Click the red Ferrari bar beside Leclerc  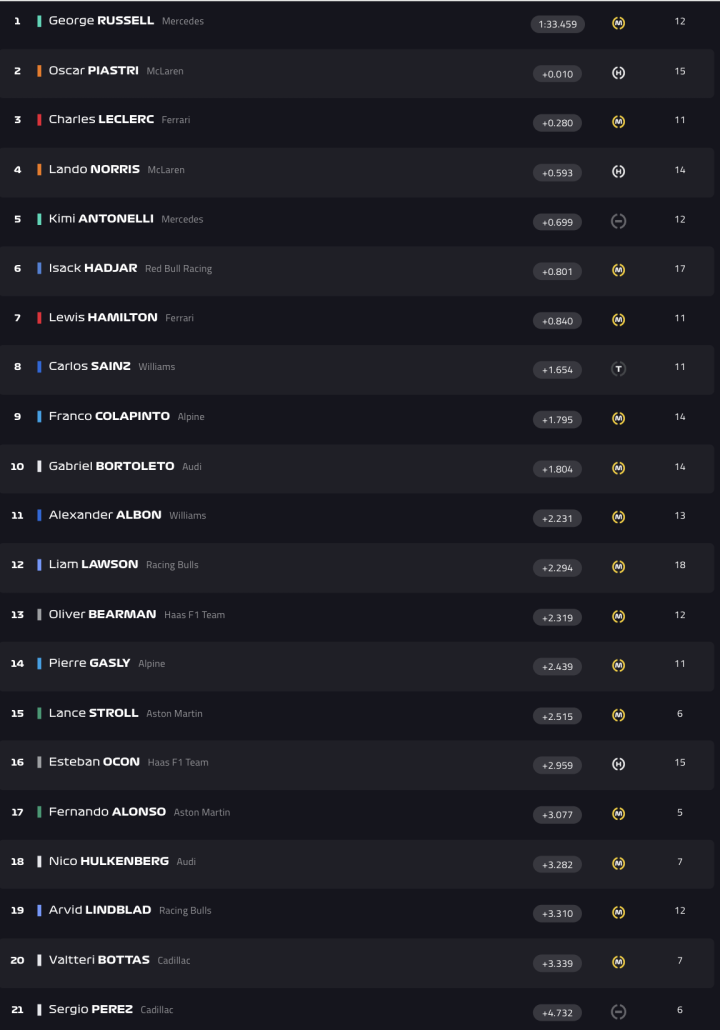[39, 120]
